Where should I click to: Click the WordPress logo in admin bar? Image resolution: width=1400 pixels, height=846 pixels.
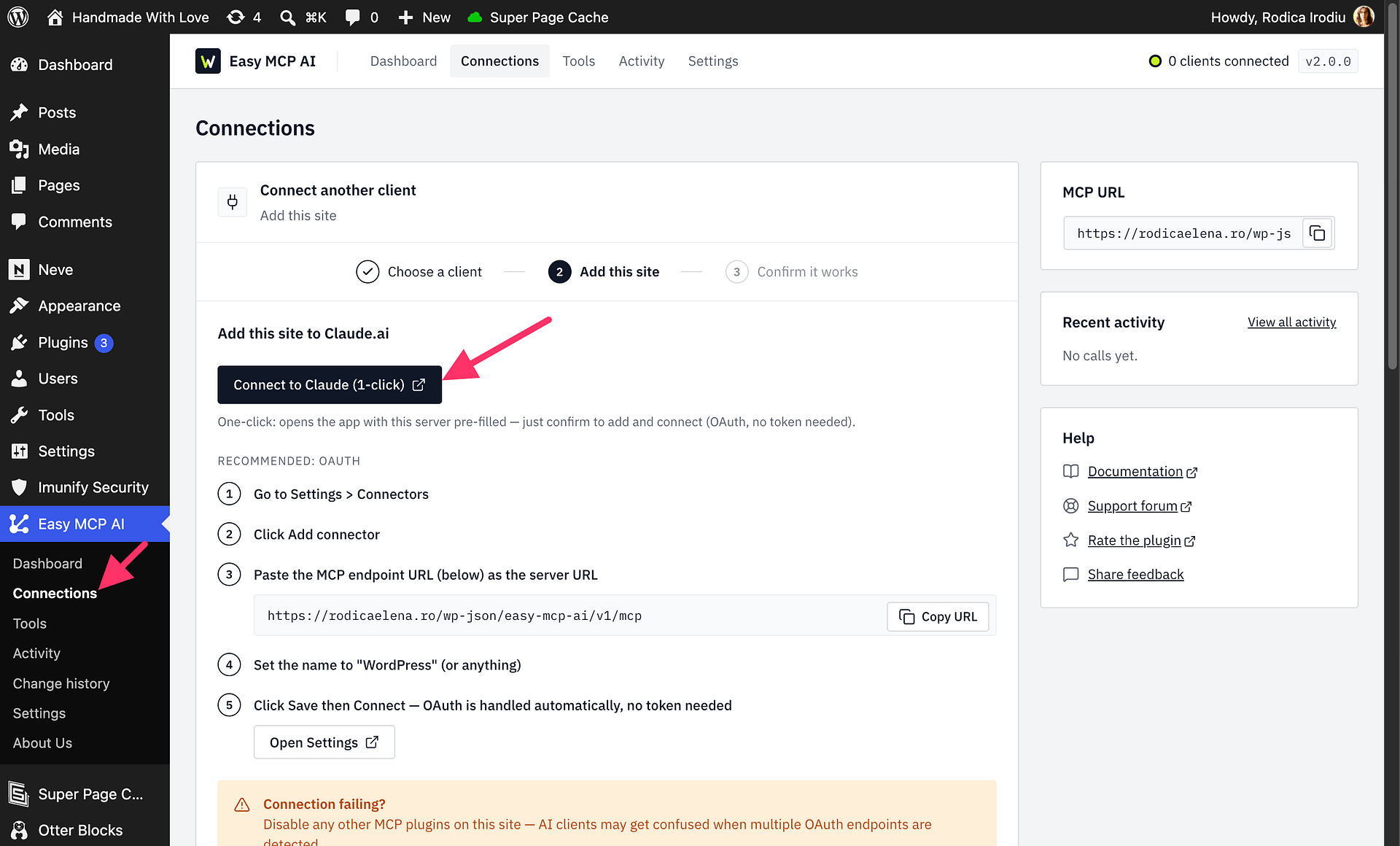(x=17, y=17)
